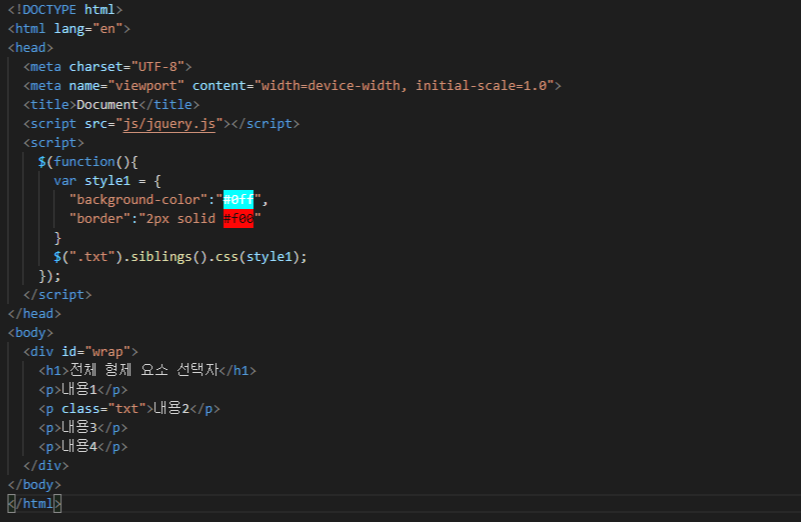Click the paragraph 내용4 line
This screenshot has width=801, height=522.
coord(83,446)
